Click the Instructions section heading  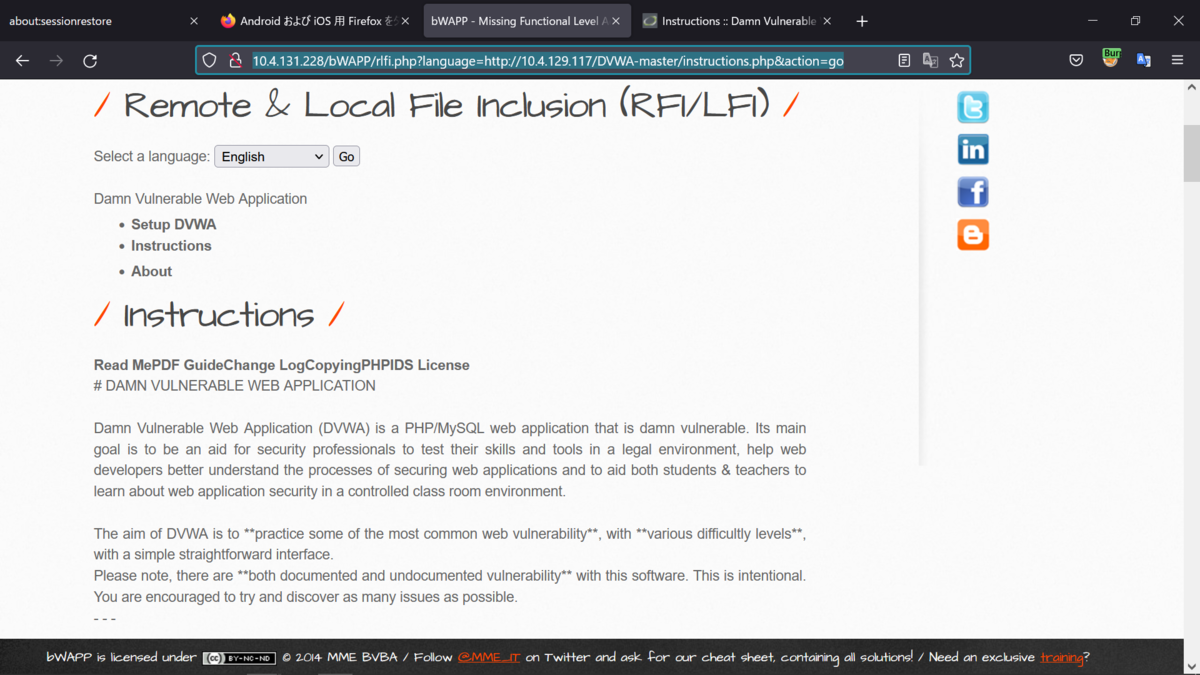pyautogui.click(x=219, y=315)
